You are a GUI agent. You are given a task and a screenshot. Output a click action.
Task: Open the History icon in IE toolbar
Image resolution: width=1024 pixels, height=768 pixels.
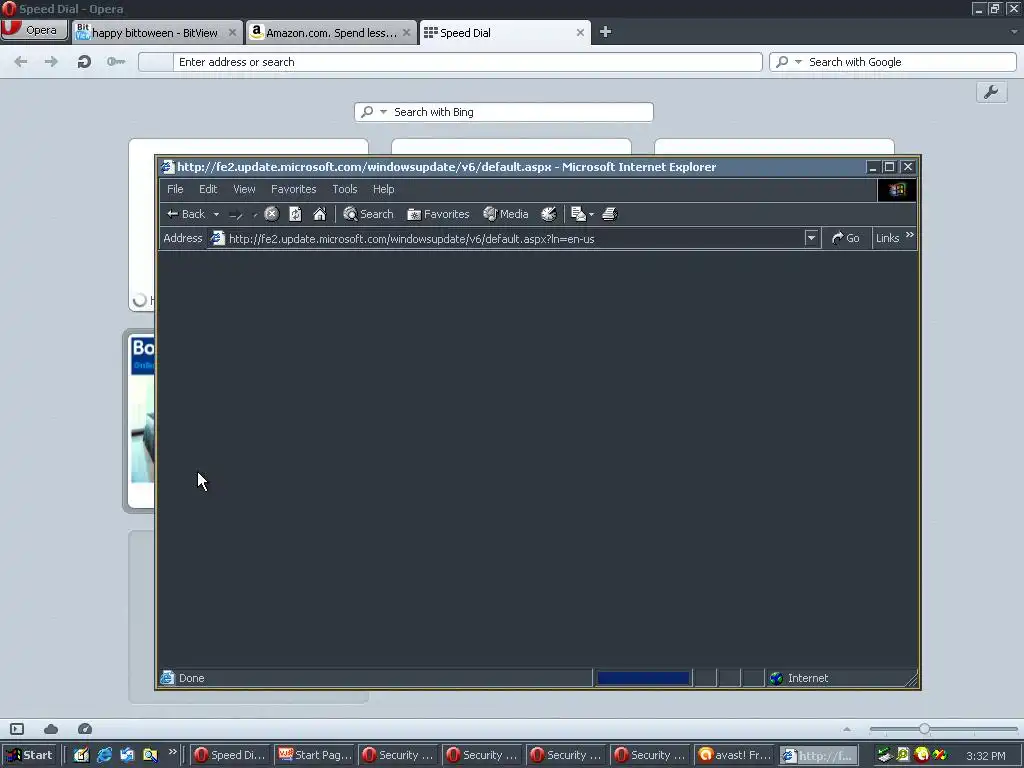pos(549,214)
